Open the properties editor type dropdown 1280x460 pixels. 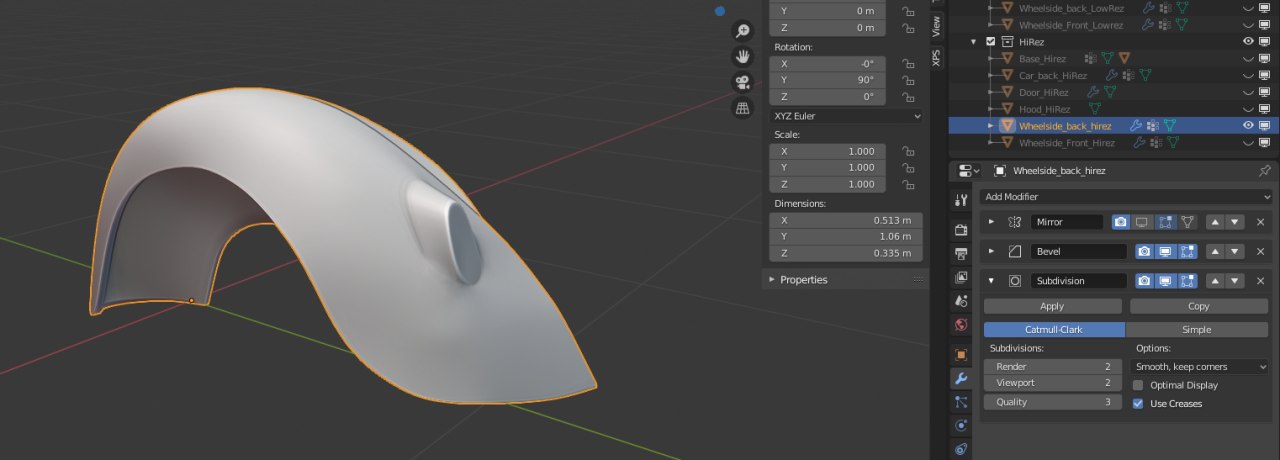pyautogui.click(x=968, y=171)
